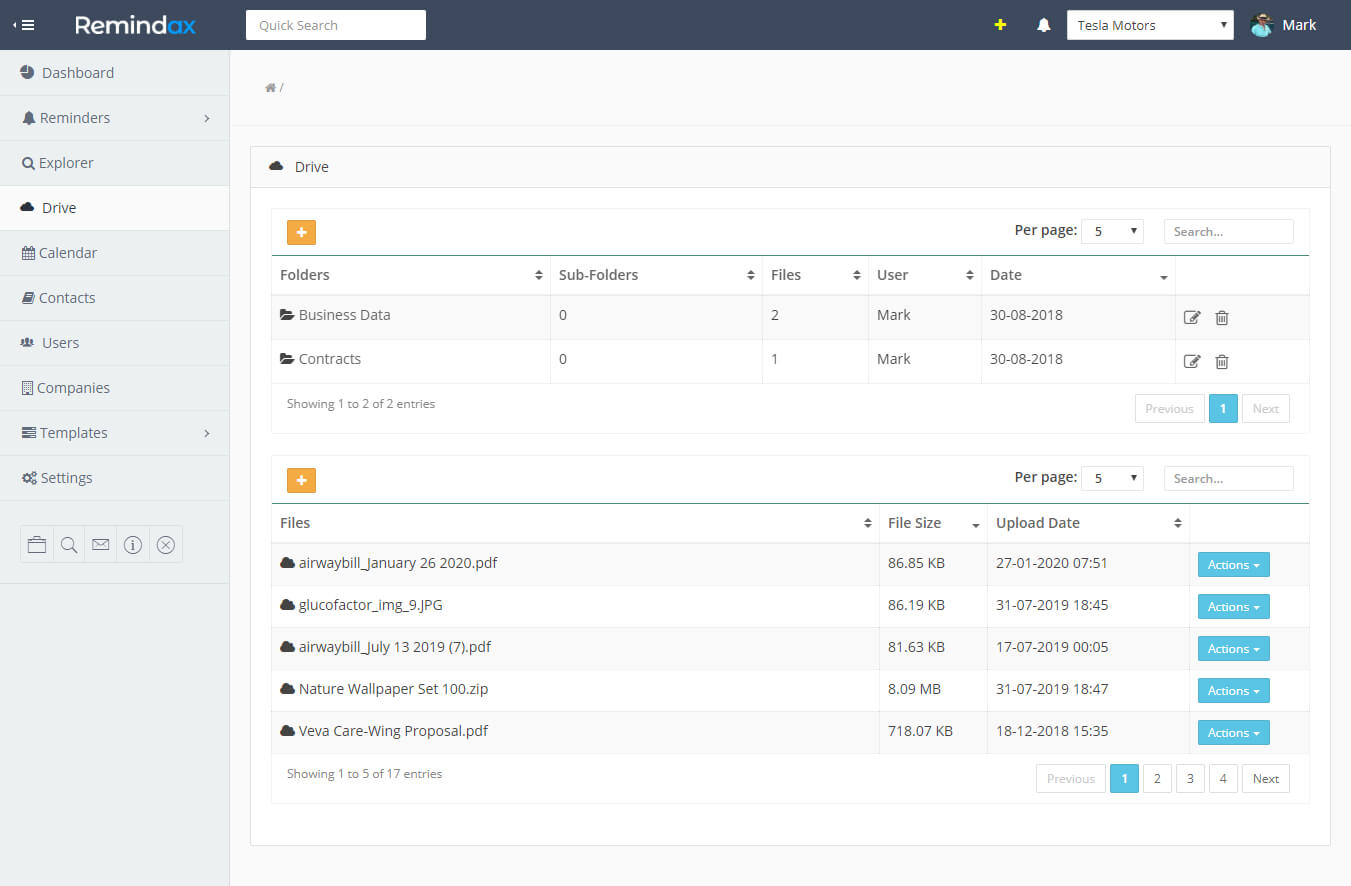
Task: Open the notifications bell
Action: tap(1044, 25)
